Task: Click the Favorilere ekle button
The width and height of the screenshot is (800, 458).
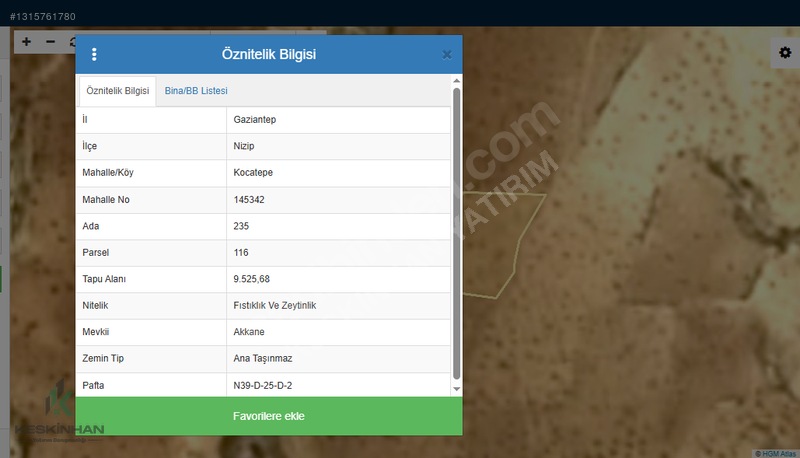Action: 269,416
